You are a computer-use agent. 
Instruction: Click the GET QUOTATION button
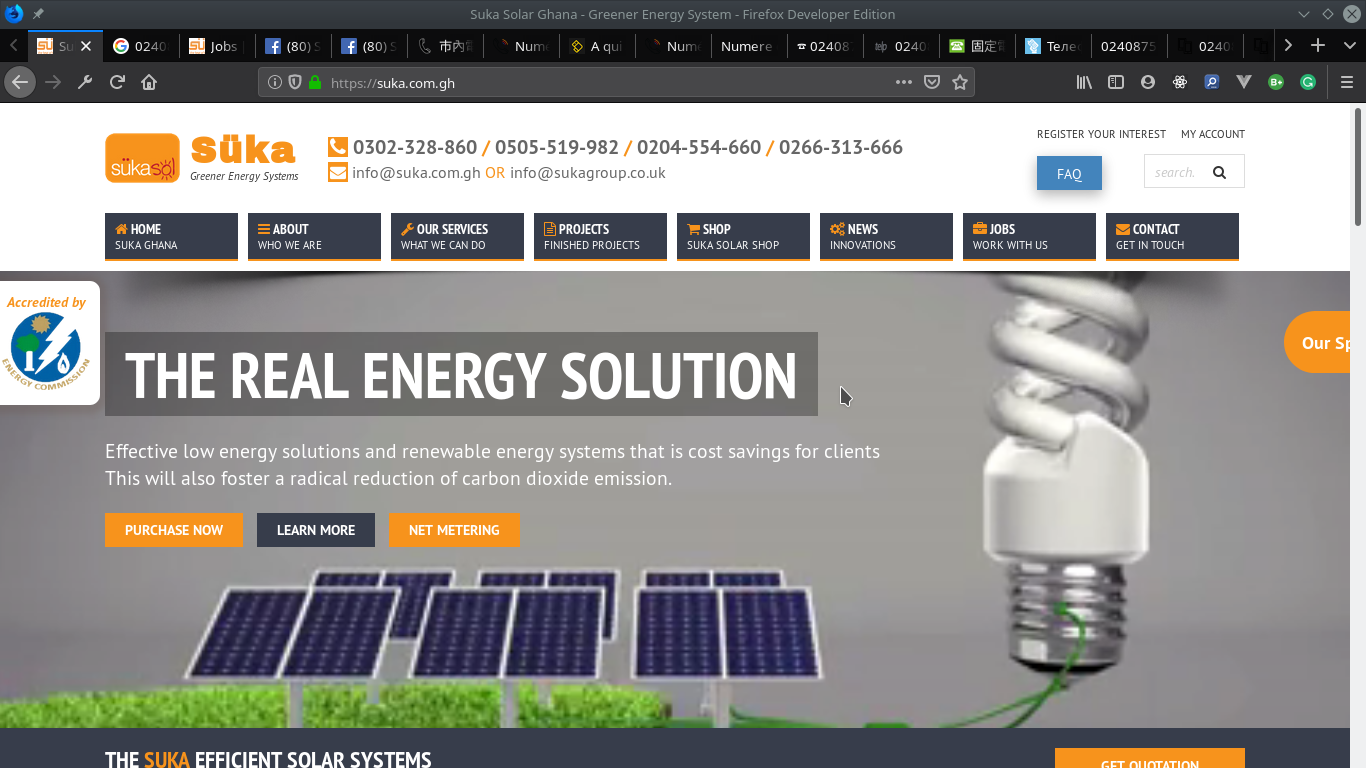[1150, 758]
